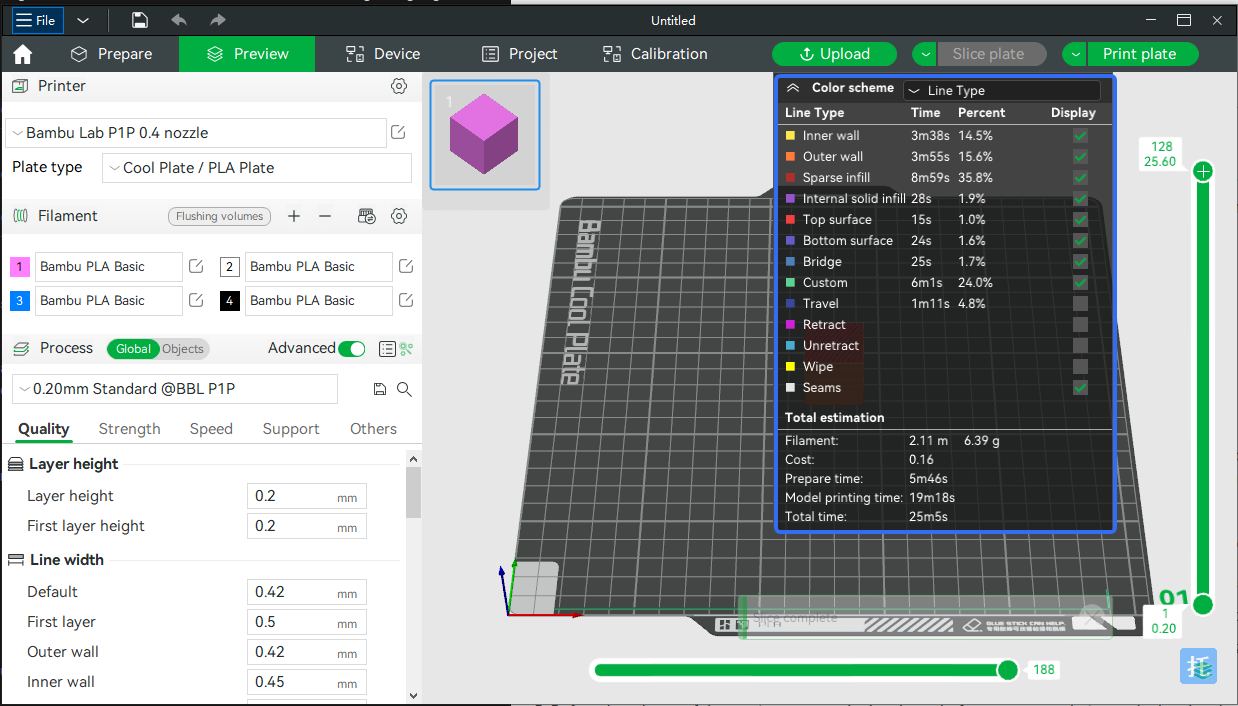This screenshot has width=1238, height=706.
Task: Click compare presets icon beside Advanced
Action: (x=406, y=349)
